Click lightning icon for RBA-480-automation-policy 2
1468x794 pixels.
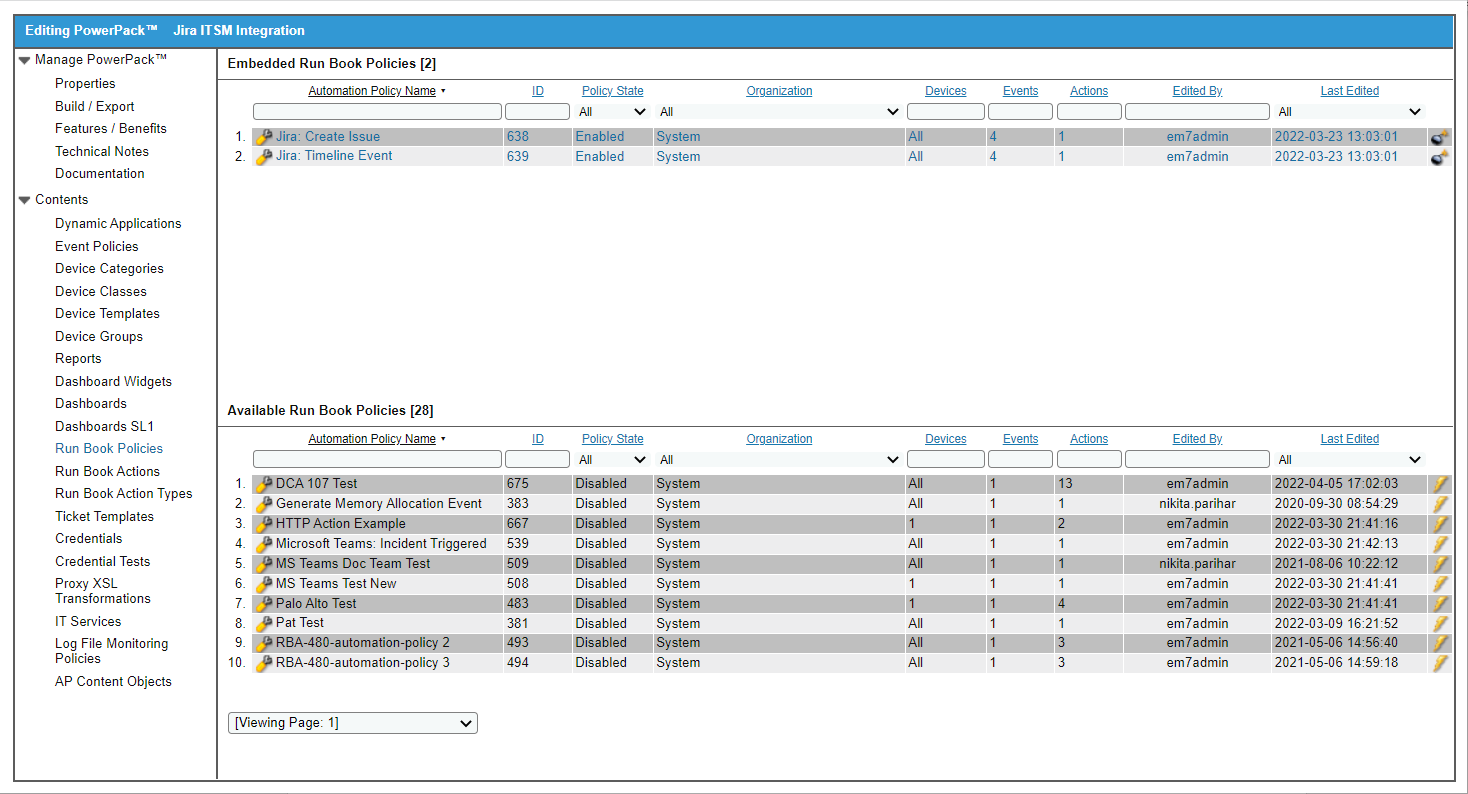point(1440,643)
